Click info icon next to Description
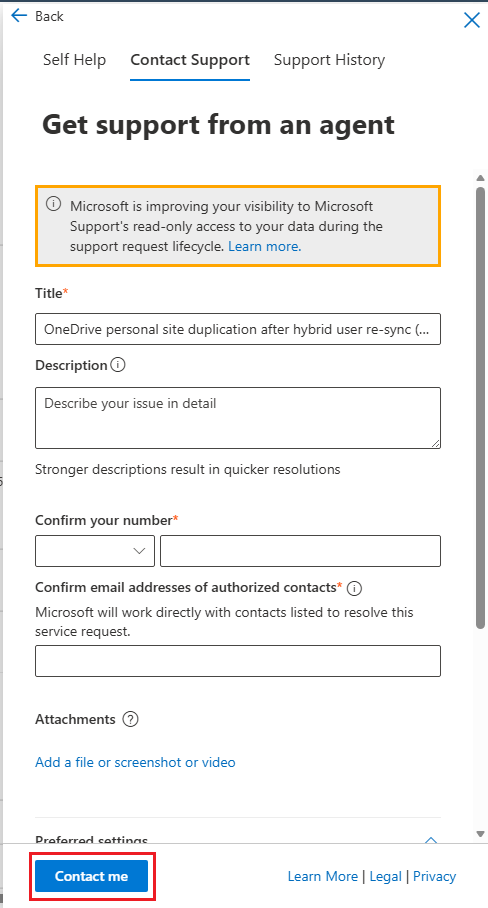Screen dimensions: 488x908 [x=118, y=365]
